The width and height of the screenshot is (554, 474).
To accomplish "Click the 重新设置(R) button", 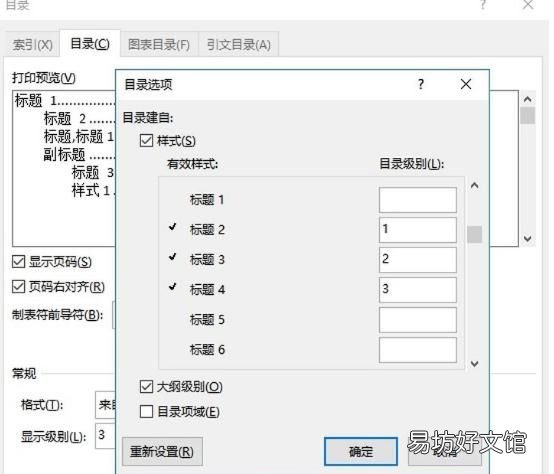I will [x=162, y=451].
